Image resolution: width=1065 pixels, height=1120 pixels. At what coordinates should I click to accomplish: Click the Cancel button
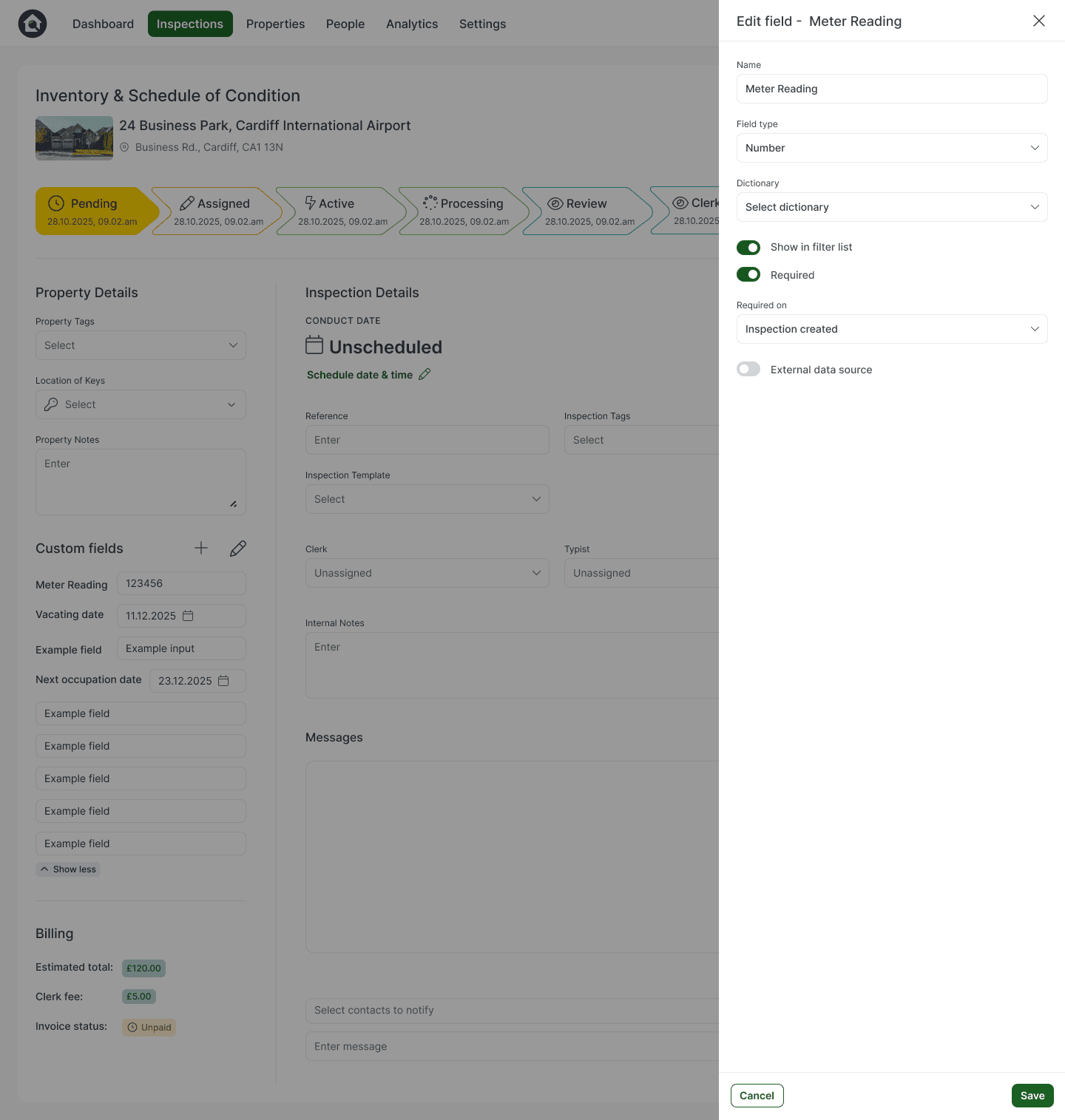(x=757, y=1096)
